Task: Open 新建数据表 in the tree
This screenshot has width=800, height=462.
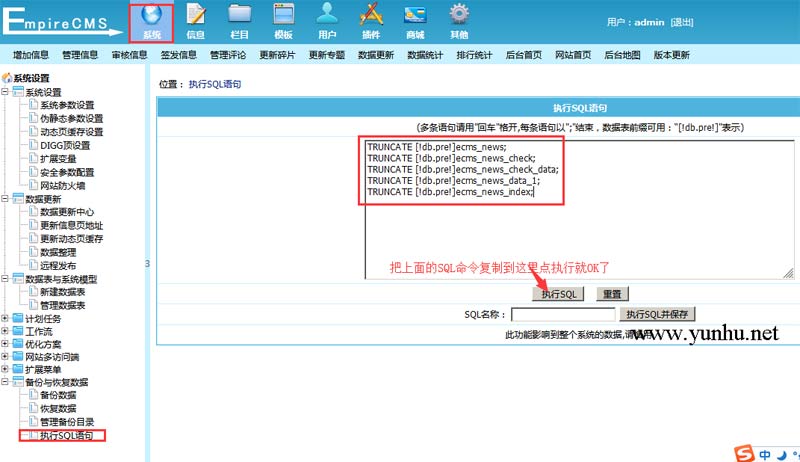Action: pyautogui.click(x=62, y=292)
